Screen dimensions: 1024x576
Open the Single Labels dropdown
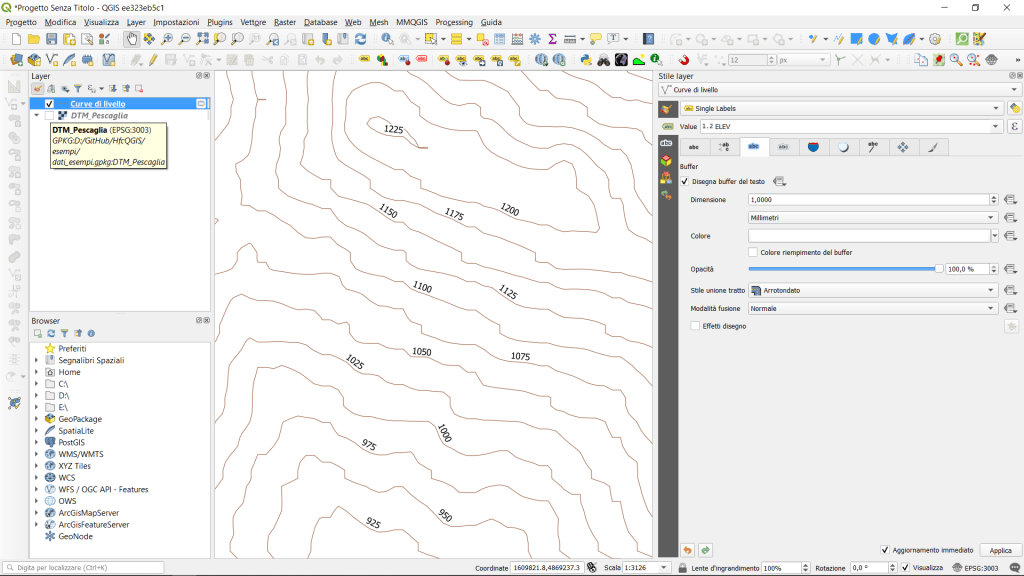(x=840, y=108)
